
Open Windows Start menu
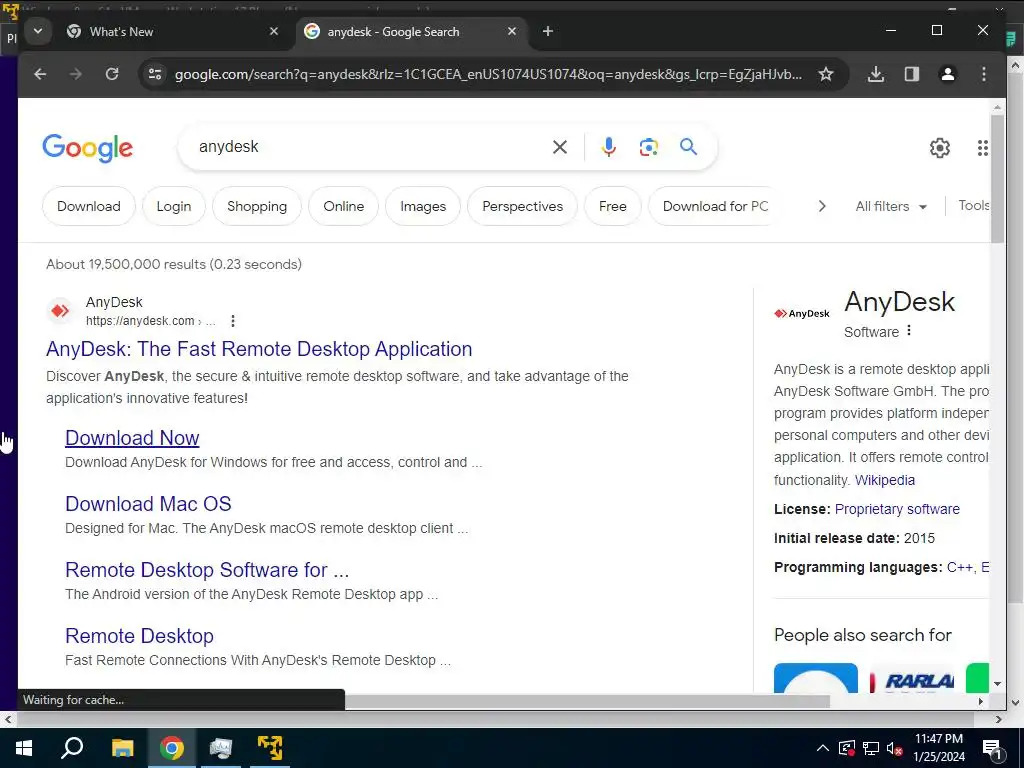(x=24, y=748)
